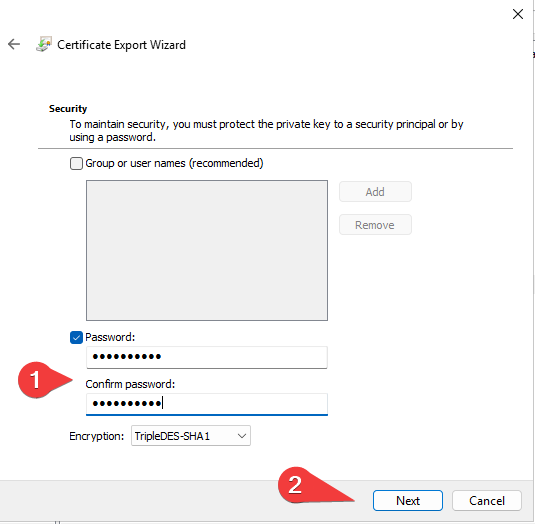Close the Certificate Export Wizard window
535x524 pixels.
[518, 14]
